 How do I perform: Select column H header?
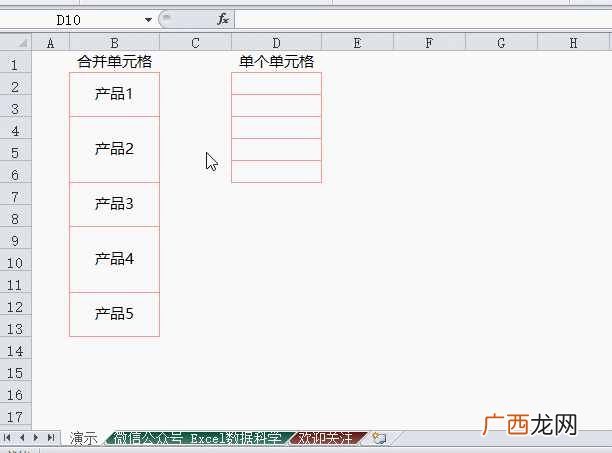573,43
